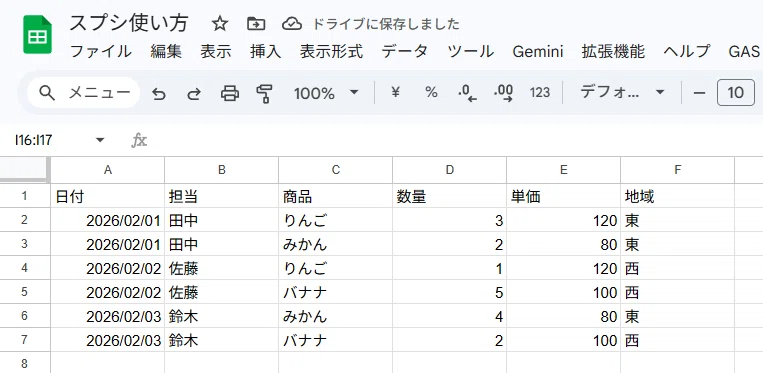Screen dimensions: 763x373
Task: Select column A header
Action: 108,170
